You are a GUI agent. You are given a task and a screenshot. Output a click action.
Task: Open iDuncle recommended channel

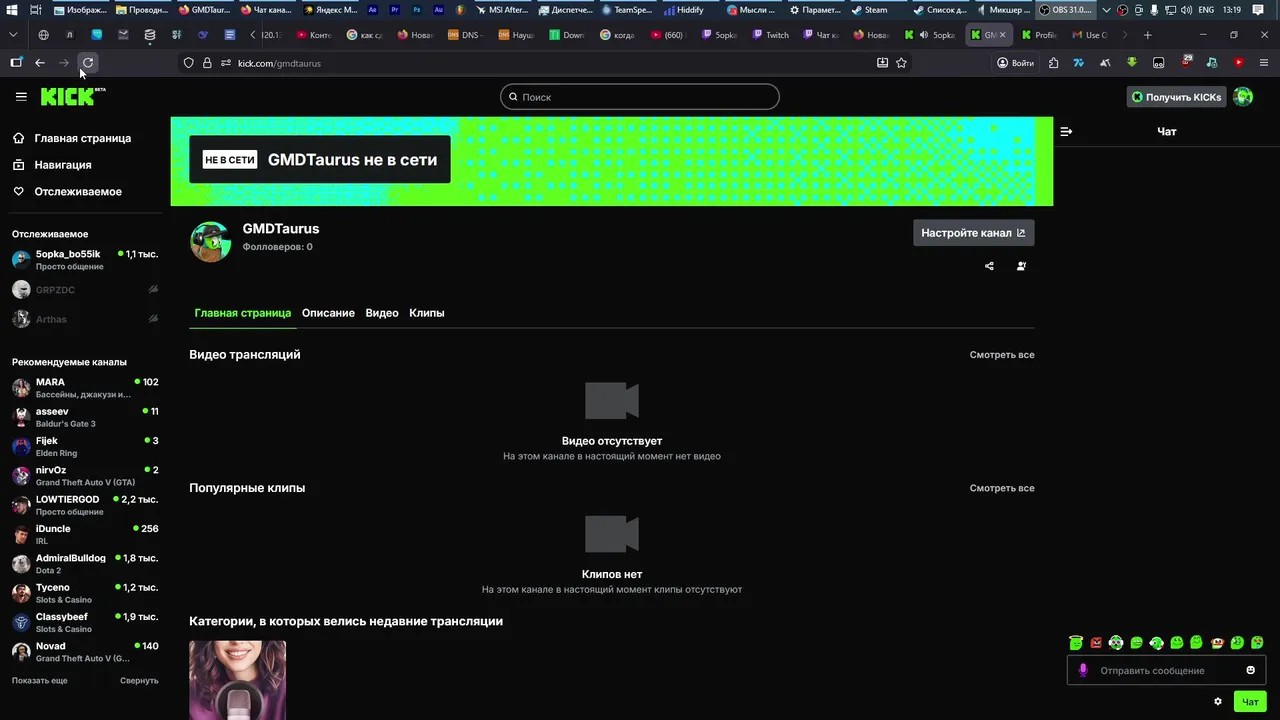click(85, 534)
